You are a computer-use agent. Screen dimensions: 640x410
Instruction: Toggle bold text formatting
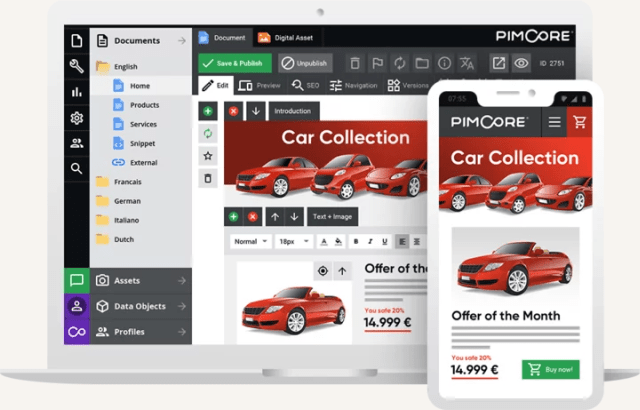[x=356, y=242]
